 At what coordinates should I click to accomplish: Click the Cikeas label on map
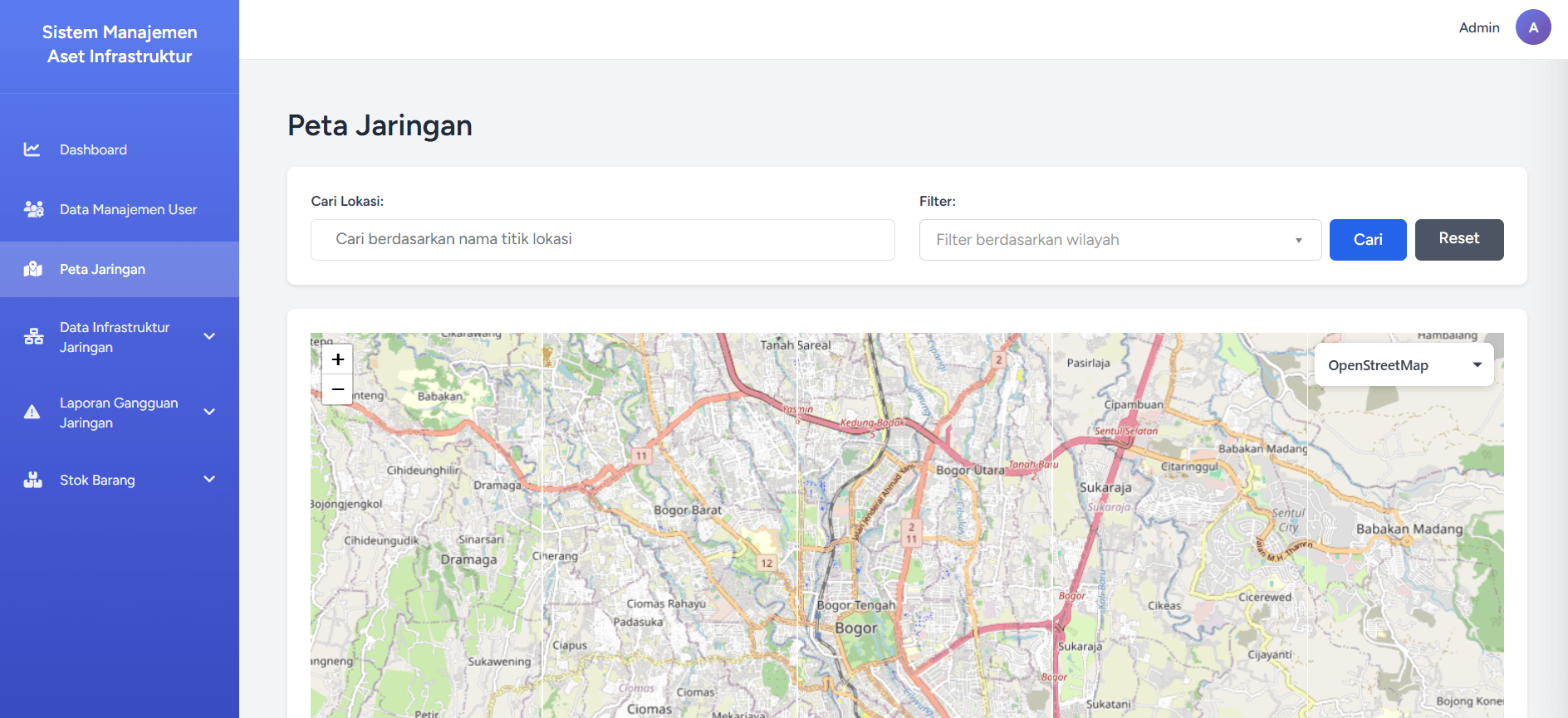(1164, 605)
